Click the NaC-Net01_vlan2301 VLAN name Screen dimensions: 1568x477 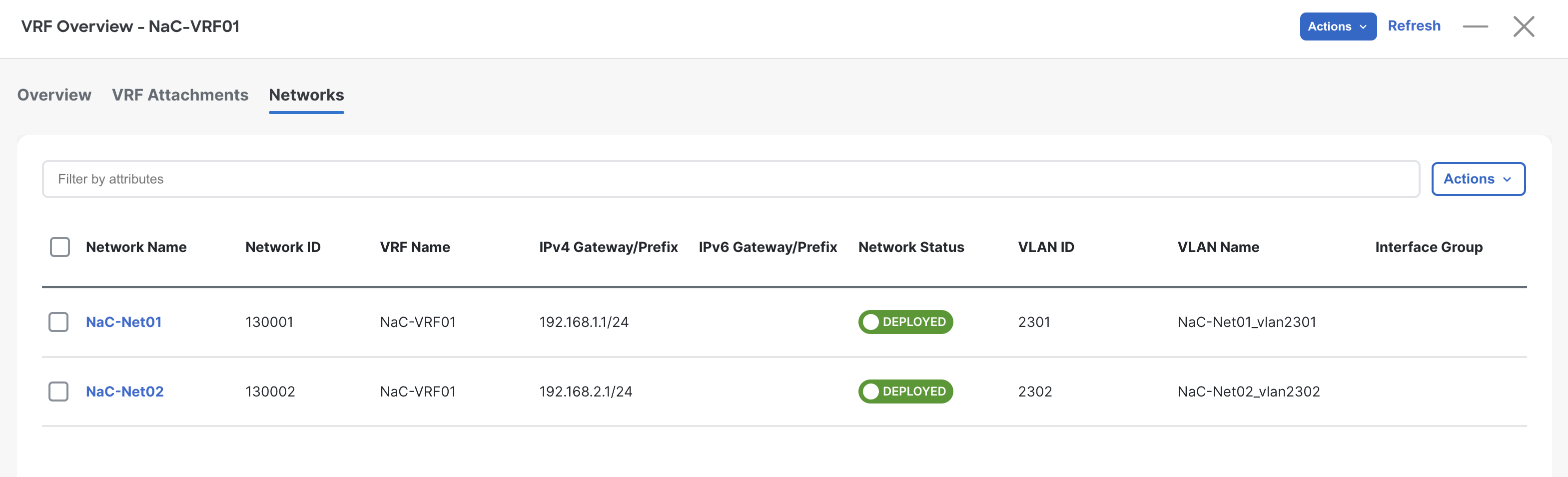tap(1247, 322)
